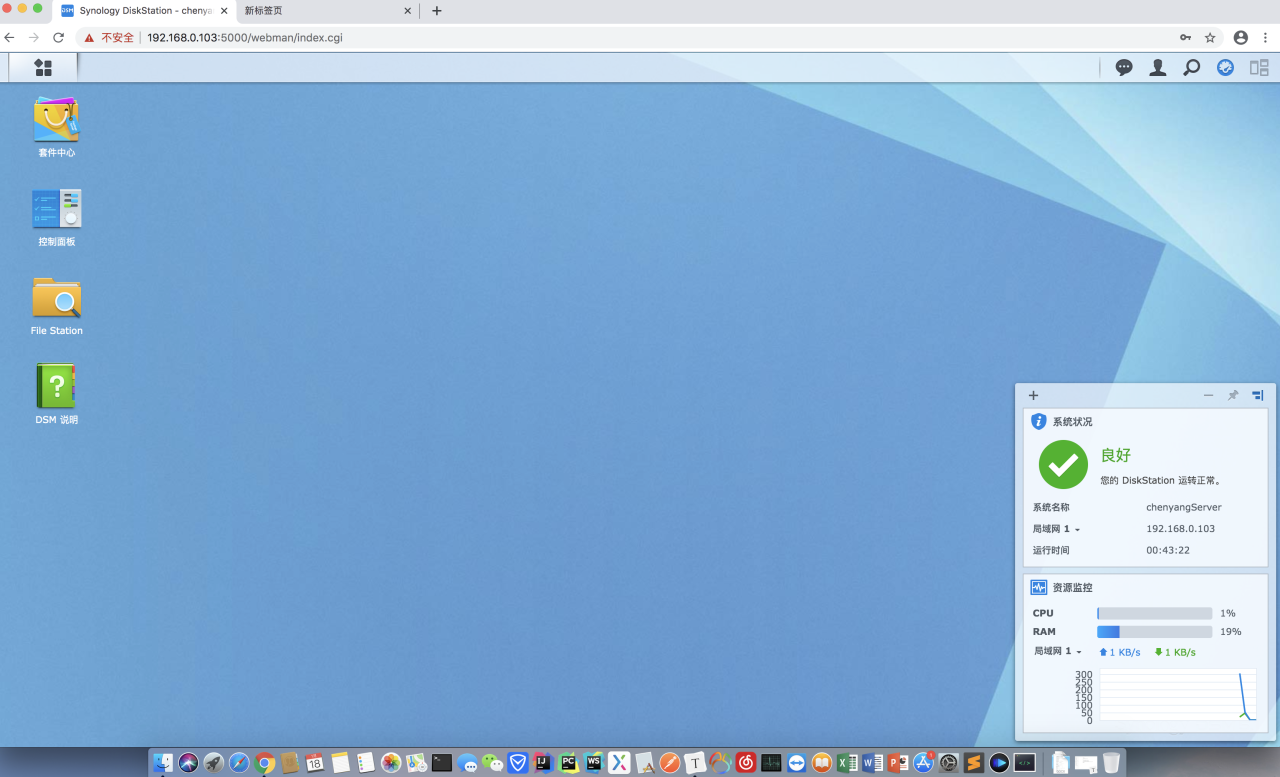Image resolution: width=1280 pixels, height=777 pixels.
Task: Open DSM notifications chat-bubble icon
Action: click(1124, 68)
